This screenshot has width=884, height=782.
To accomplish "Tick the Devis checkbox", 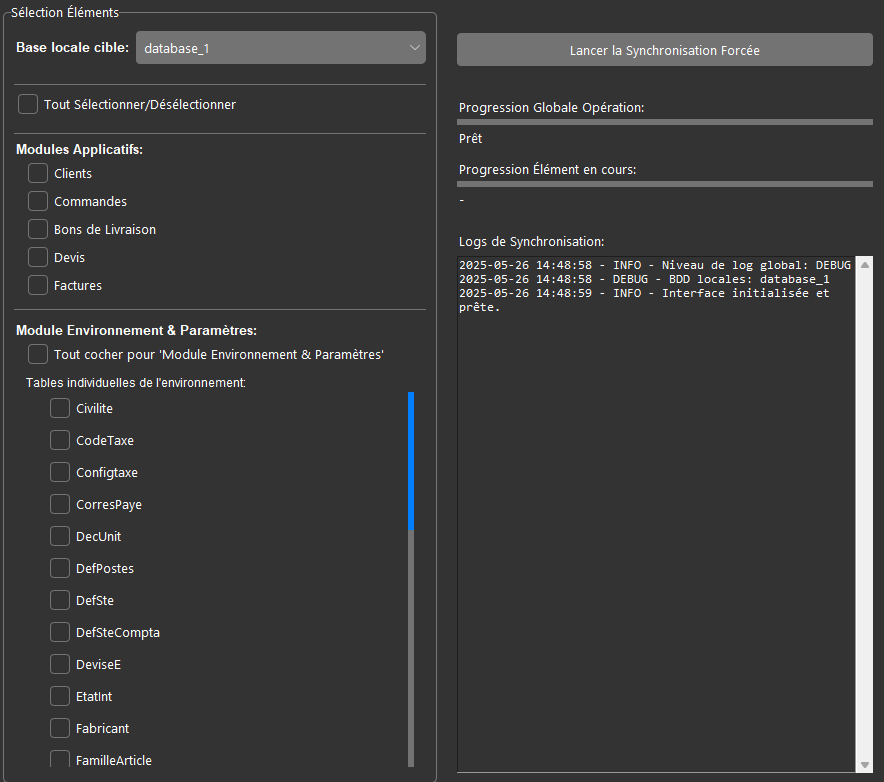I will 38,257.
